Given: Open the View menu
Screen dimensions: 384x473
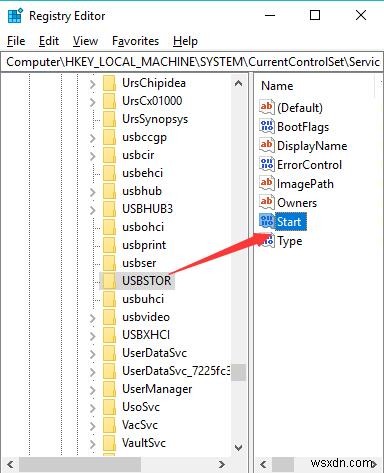Looking at the screenshot, I should point(85,41).
